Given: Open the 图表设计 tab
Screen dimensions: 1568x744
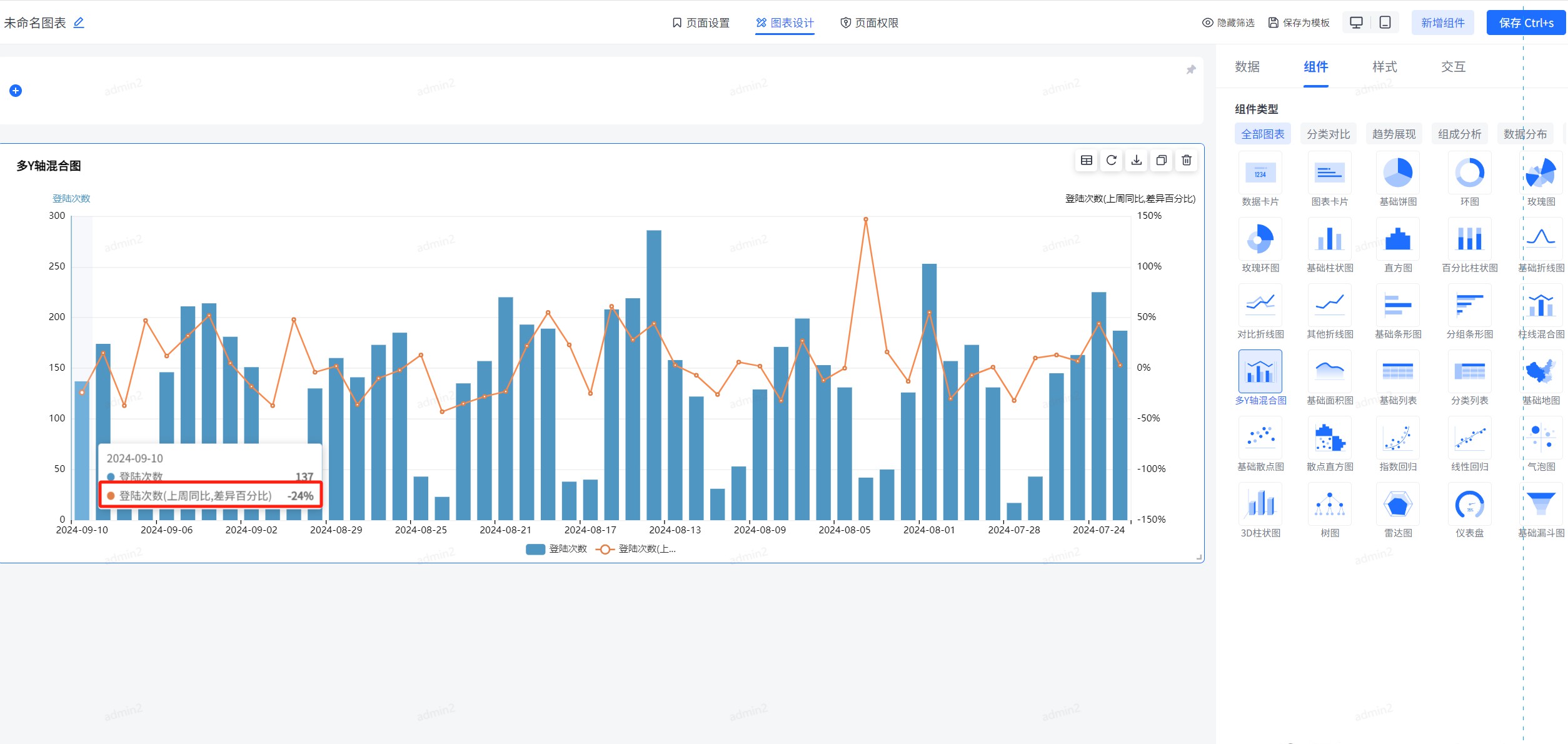Looking at the screenshot, I should point(785,23).
